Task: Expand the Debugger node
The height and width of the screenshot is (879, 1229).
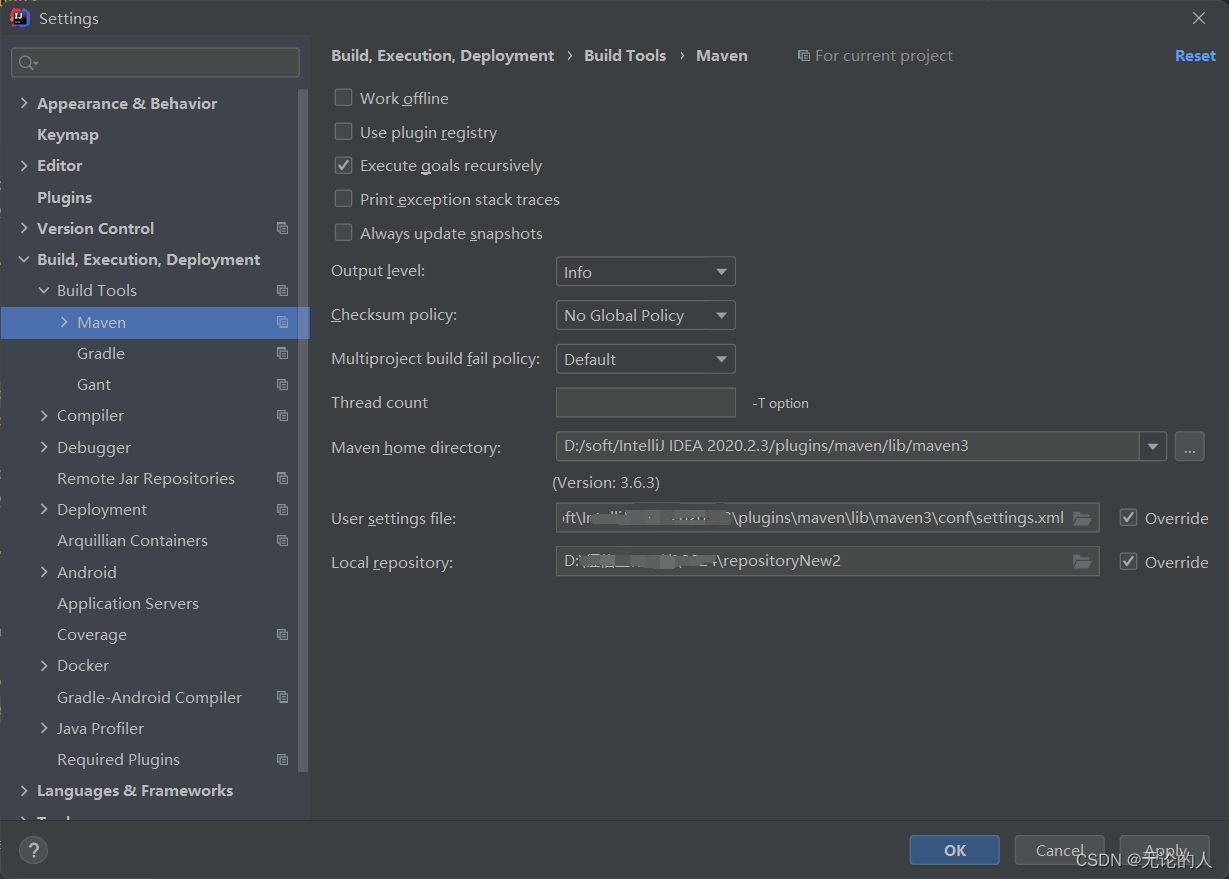Action: 44,447
